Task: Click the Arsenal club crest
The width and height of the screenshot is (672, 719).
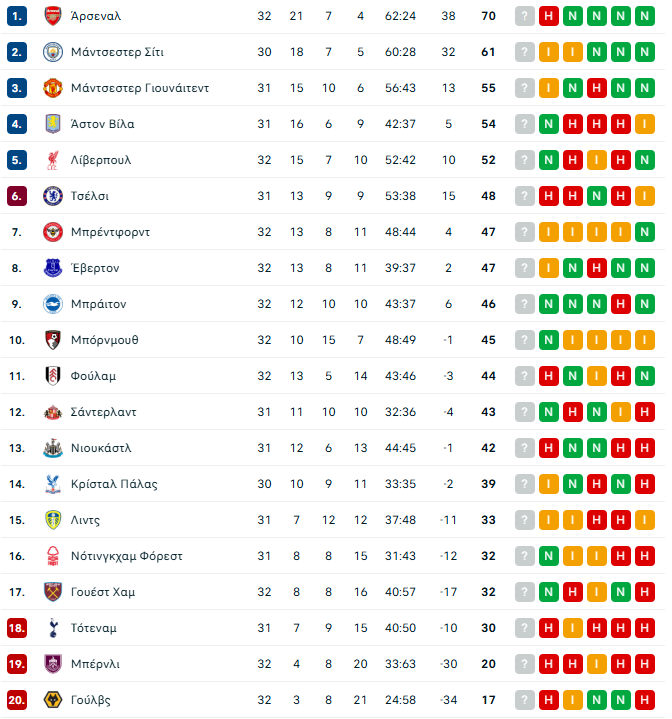Action: click(x=52, y=16)
